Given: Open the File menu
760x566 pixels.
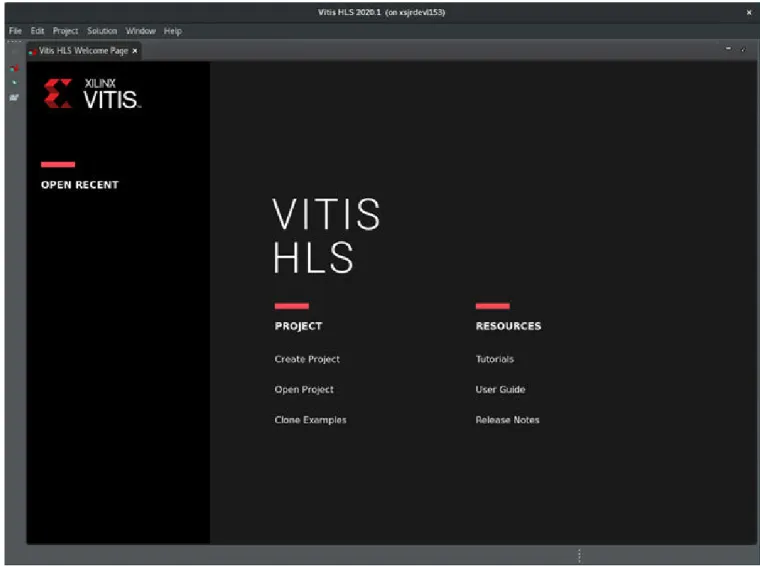Looking at the screenshot, I should click(15, 31).
